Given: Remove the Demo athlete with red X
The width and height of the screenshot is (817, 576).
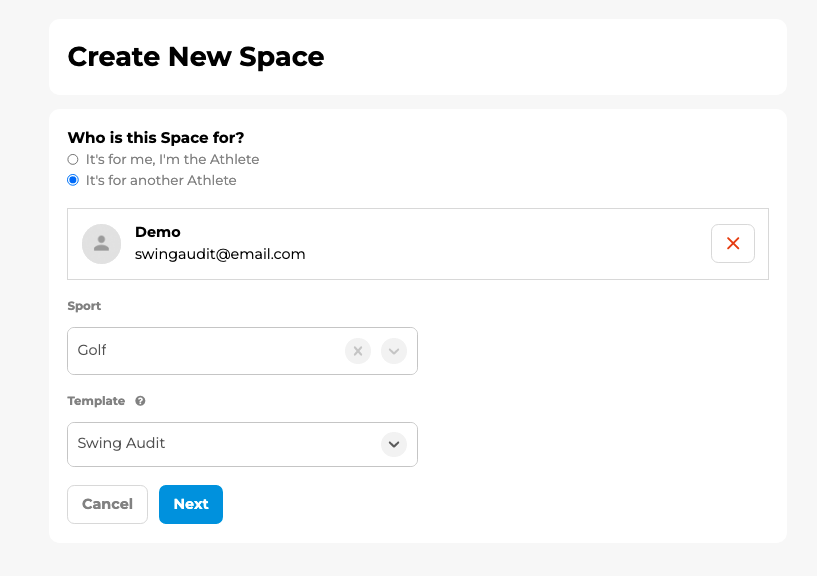Looking at the screenshot, I should (733, 243).
